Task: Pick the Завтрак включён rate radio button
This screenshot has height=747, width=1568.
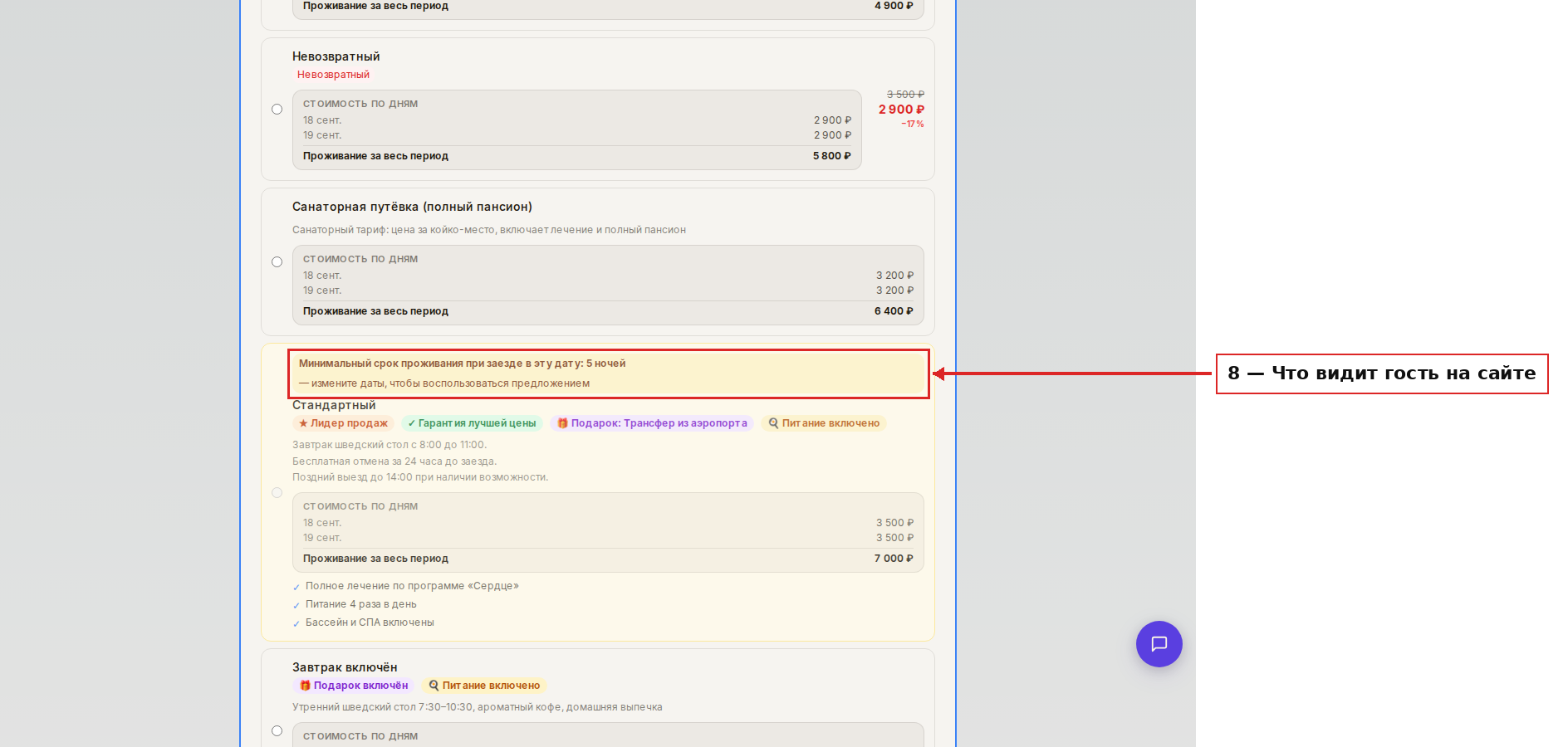Action: pos(277,731)
